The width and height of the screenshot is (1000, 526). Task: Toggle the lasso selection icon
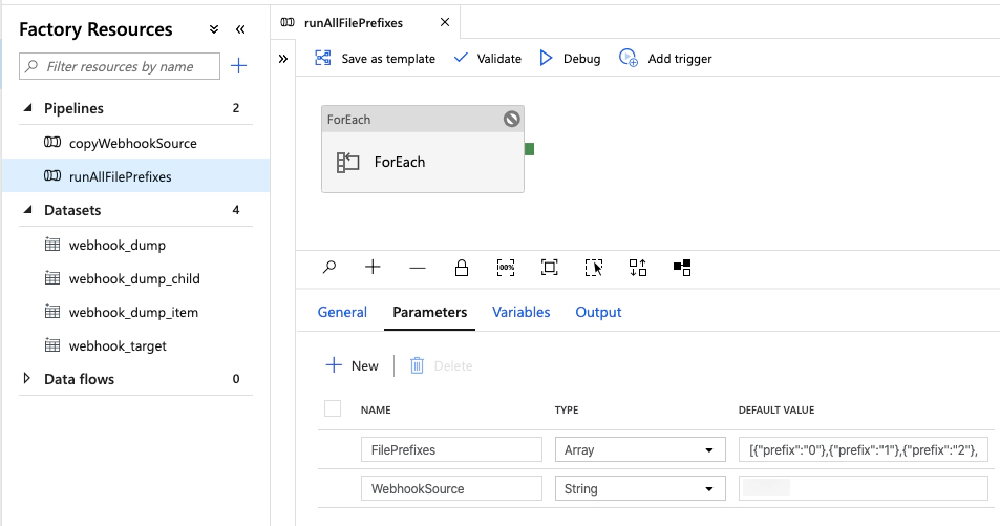pos(594,268)
